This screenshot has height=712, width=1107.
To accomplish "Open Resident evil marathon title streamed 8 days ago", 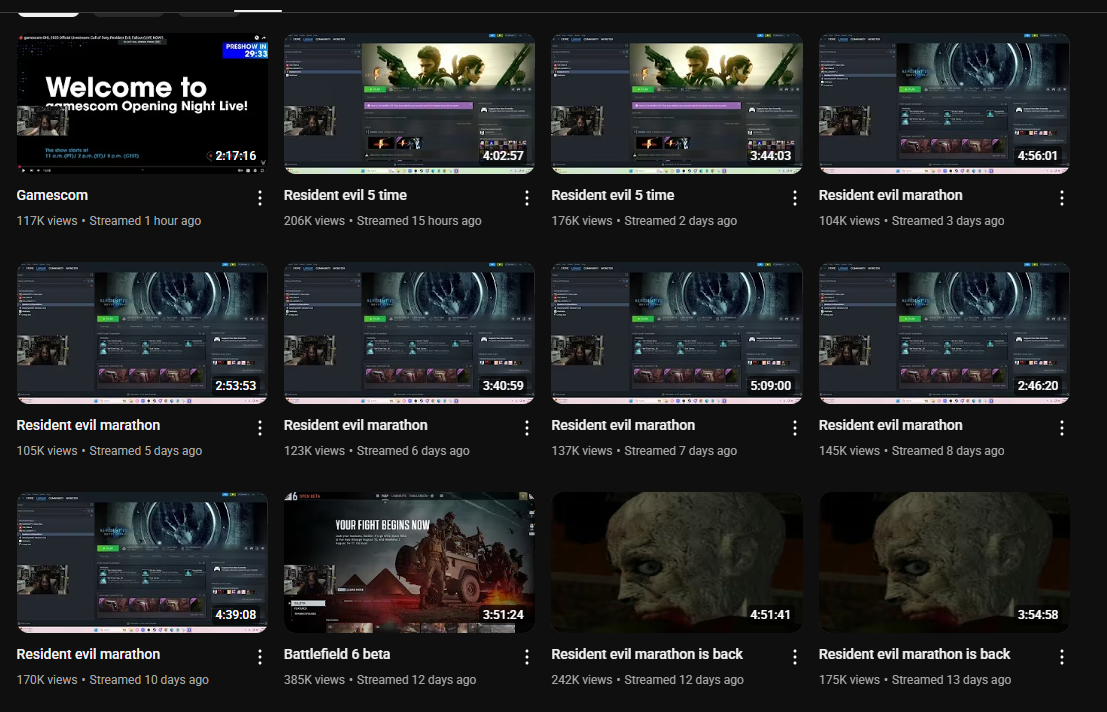I will (x=890, y=426).
